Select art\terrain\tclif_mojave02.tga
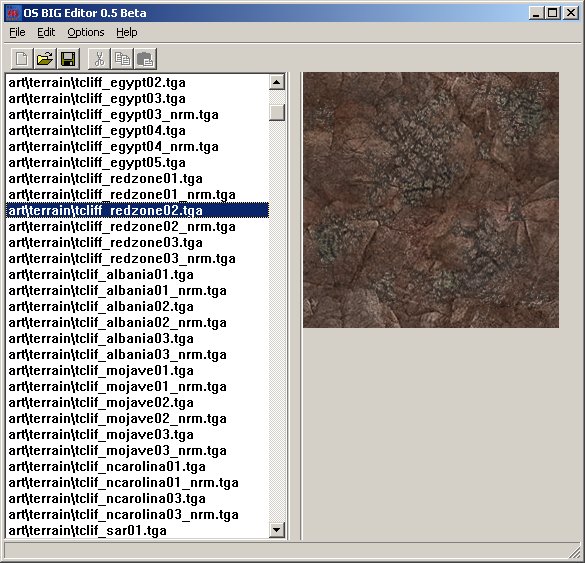The image size is (585, 563). point(137,403)
